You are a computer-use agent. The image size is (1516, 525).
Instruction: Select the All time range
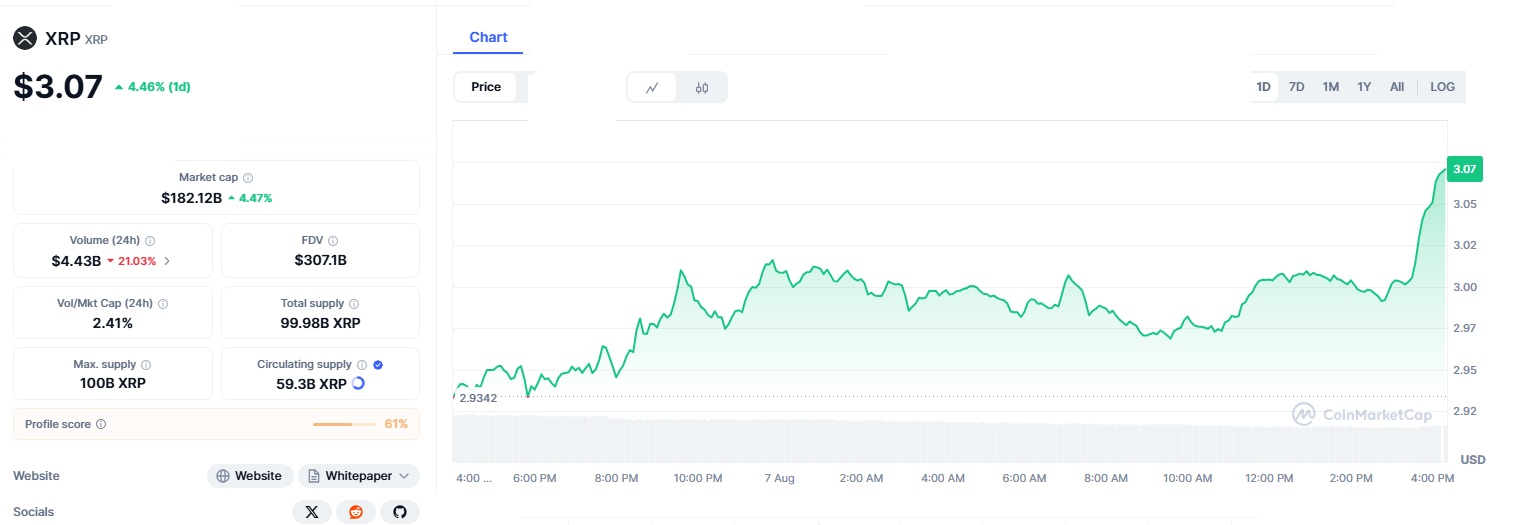point(1397,87)
